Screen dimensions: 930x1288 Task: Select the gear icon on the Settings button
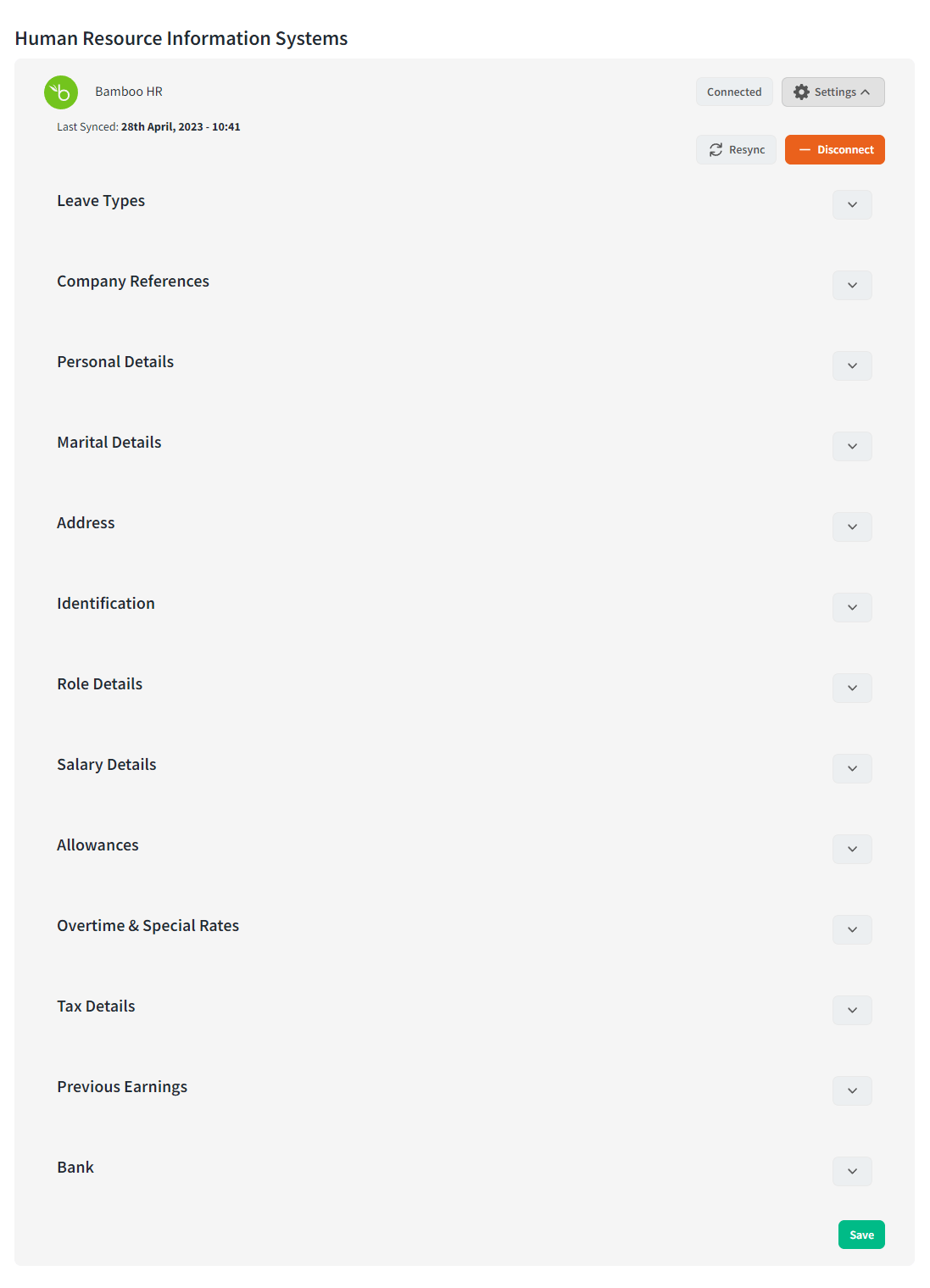(x=802, y=92)
